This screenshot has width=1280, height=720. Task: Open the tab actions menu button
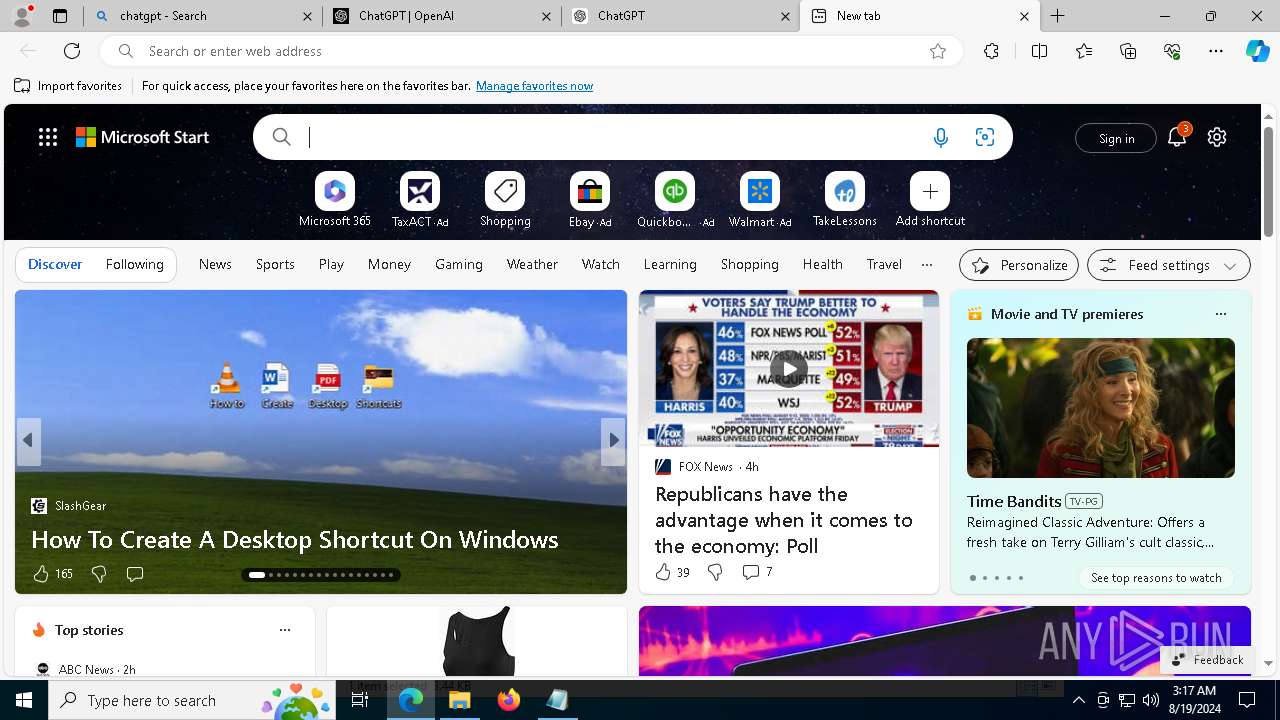(60, 16)
